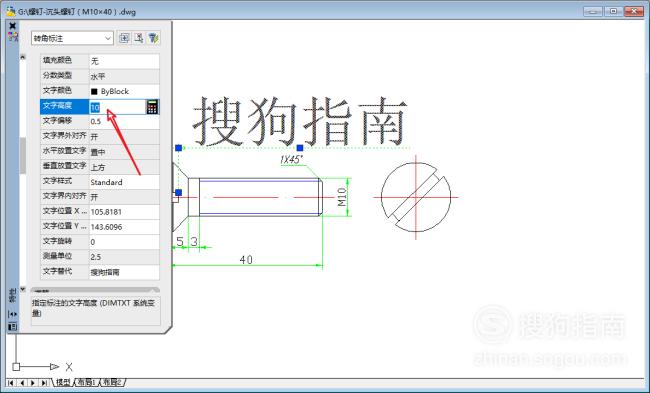Click the M10 dimension text
Screen dimensions: 650x393
342,197
